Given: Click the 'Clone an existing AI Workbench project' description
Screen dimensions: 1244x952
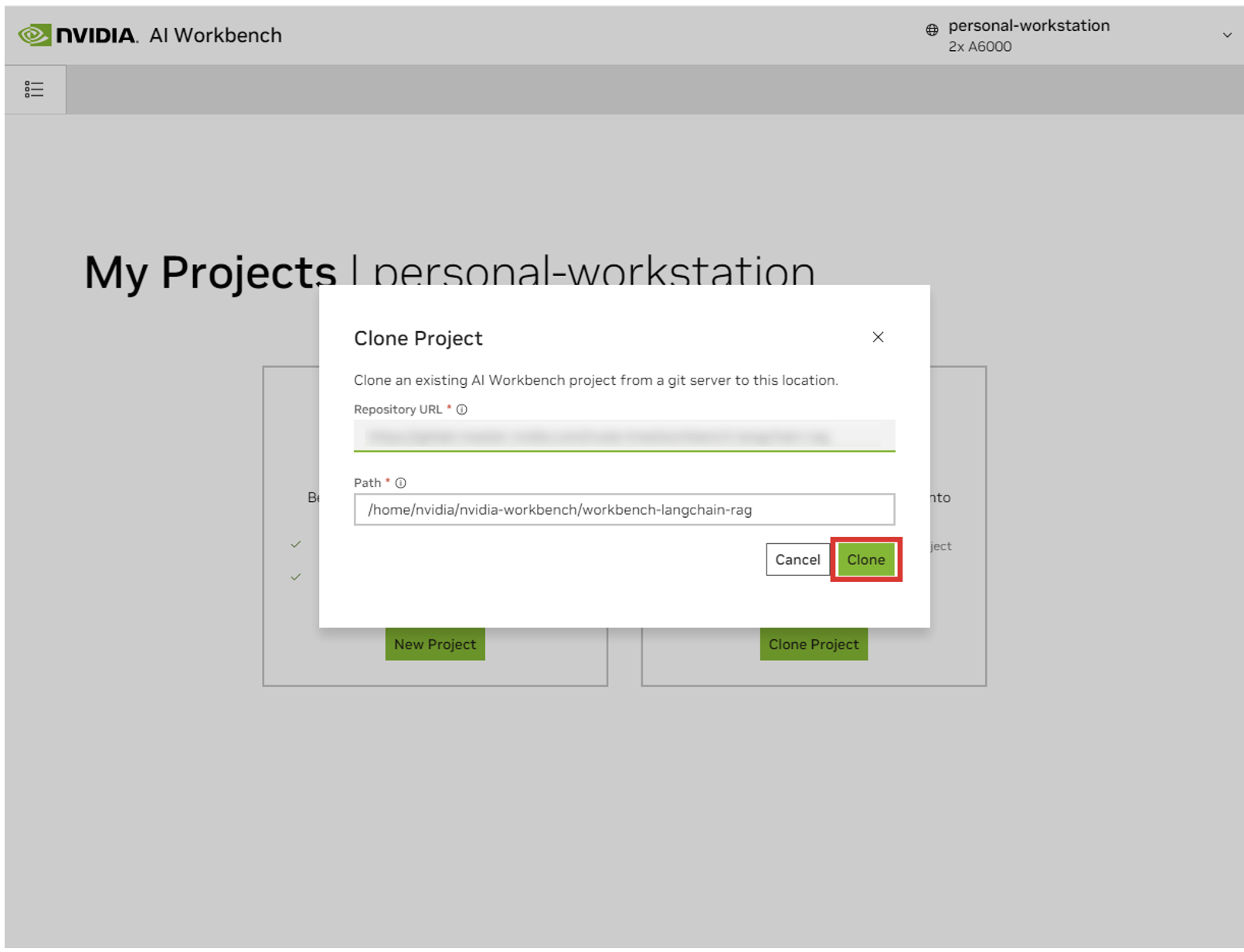Looking at the screenshot, I should [596, 380].
